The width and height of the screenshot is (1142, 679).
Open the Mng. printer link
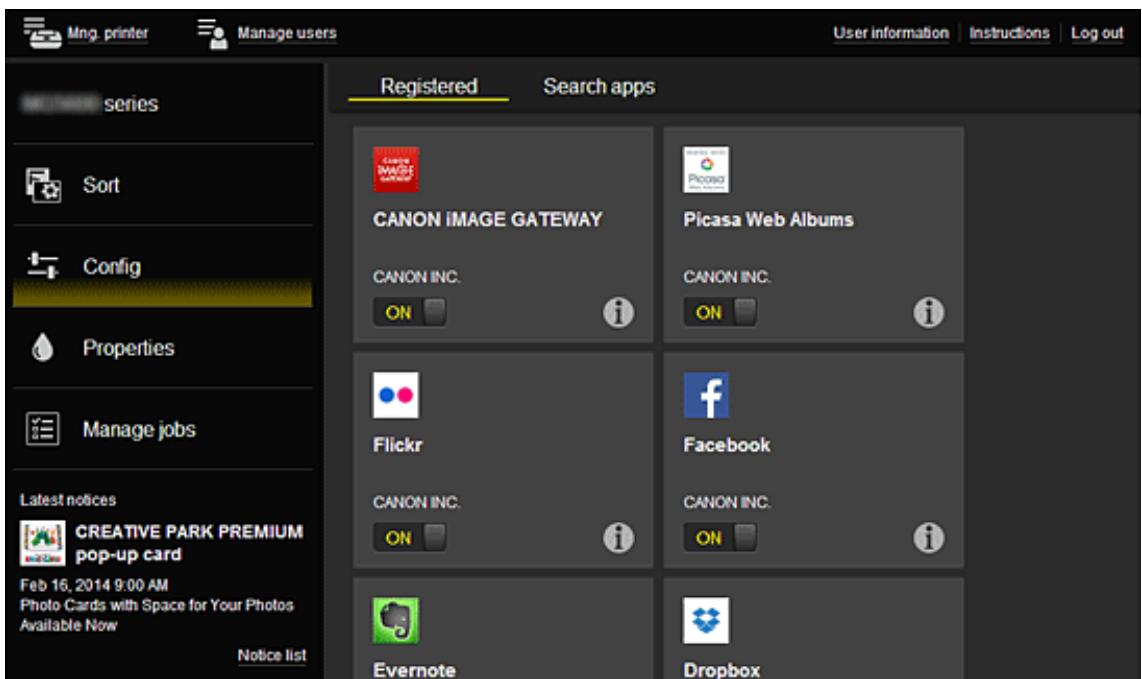coord(107,34)
